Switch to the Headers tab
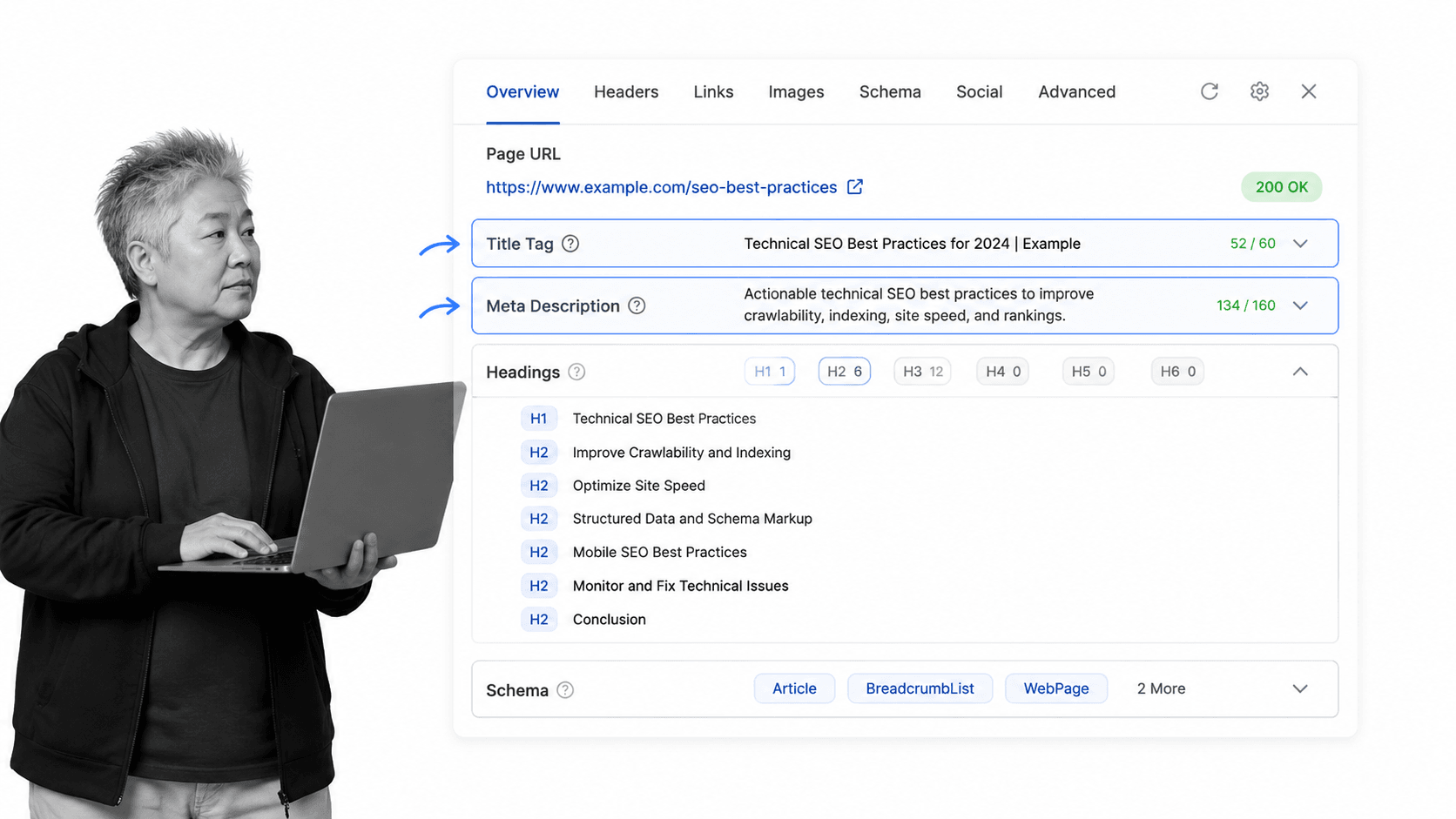Viewport: 1456px width, 819px height. point(626,91)
